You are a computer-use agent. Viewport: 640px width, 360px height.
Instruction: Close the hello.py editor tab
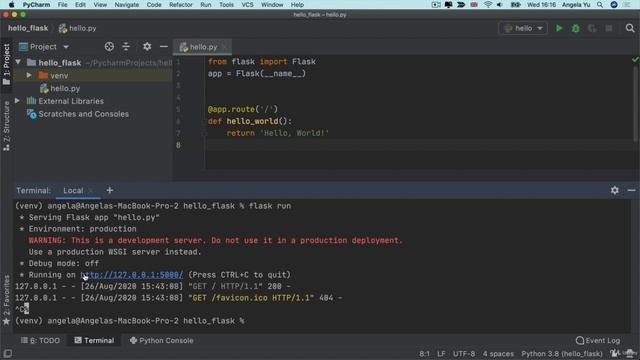coord(224,47)
